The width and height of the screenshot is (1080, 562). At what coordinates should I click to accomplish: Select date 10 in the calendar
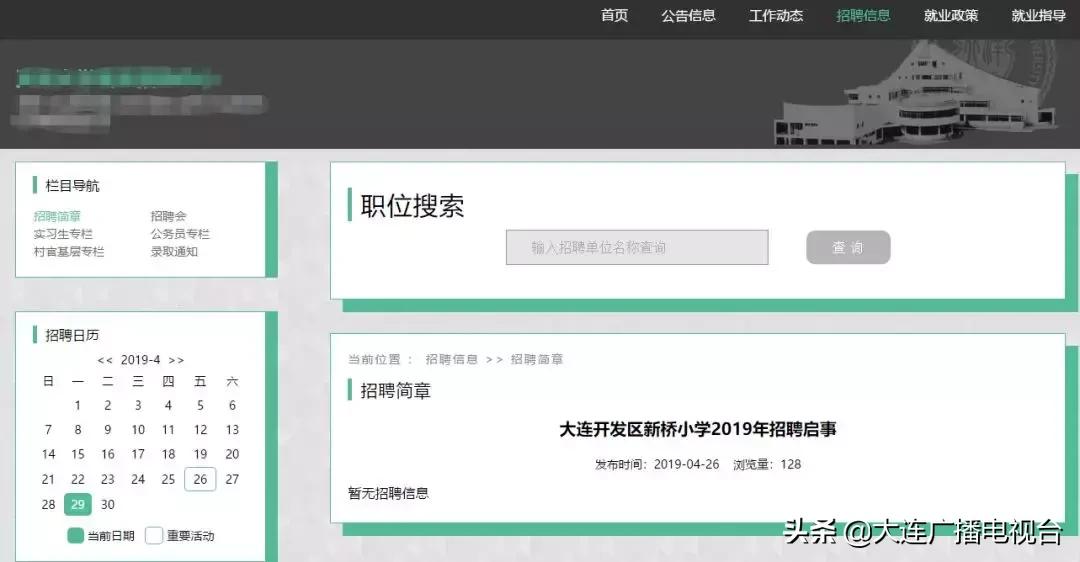138,430
